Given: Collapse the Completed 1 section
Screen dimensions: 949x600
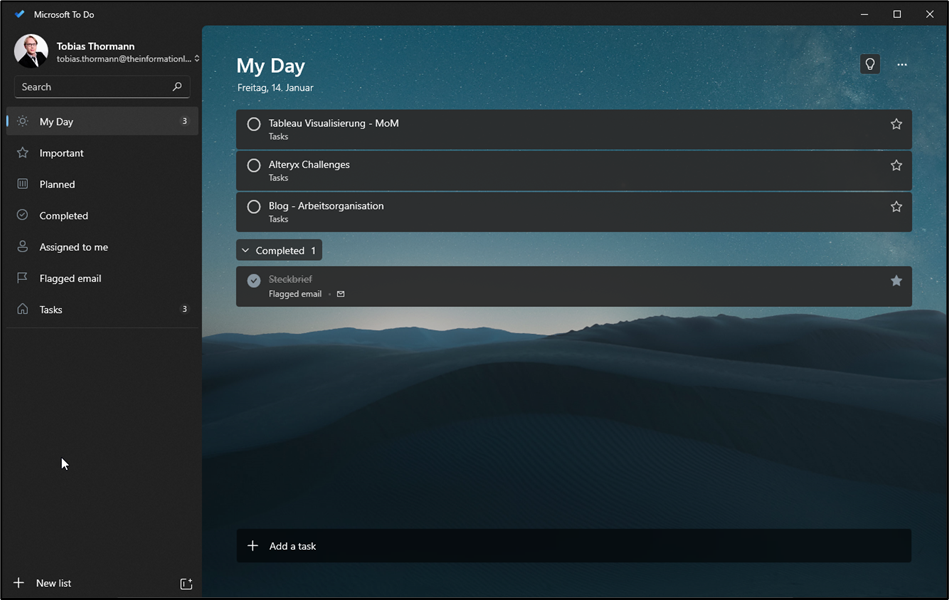Looking at the screenshot, I should coord(279,250).
